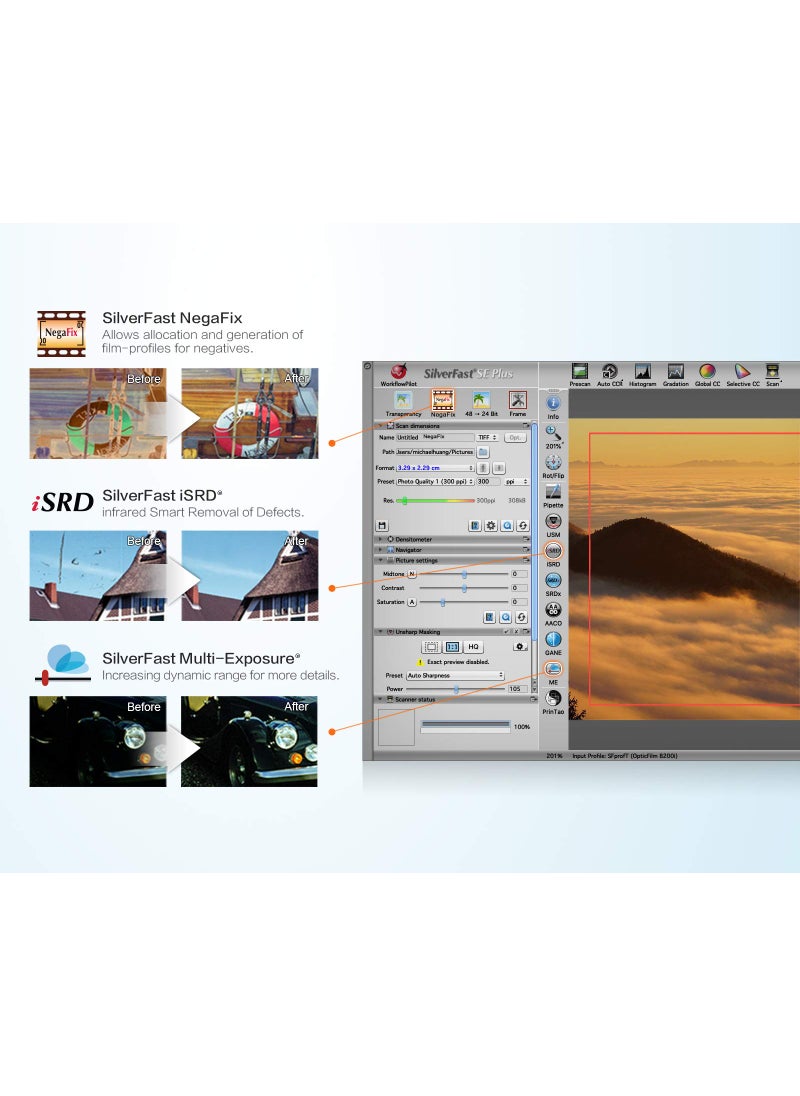
Task: Click the folder icon next to Path
Action: point(483,452)
